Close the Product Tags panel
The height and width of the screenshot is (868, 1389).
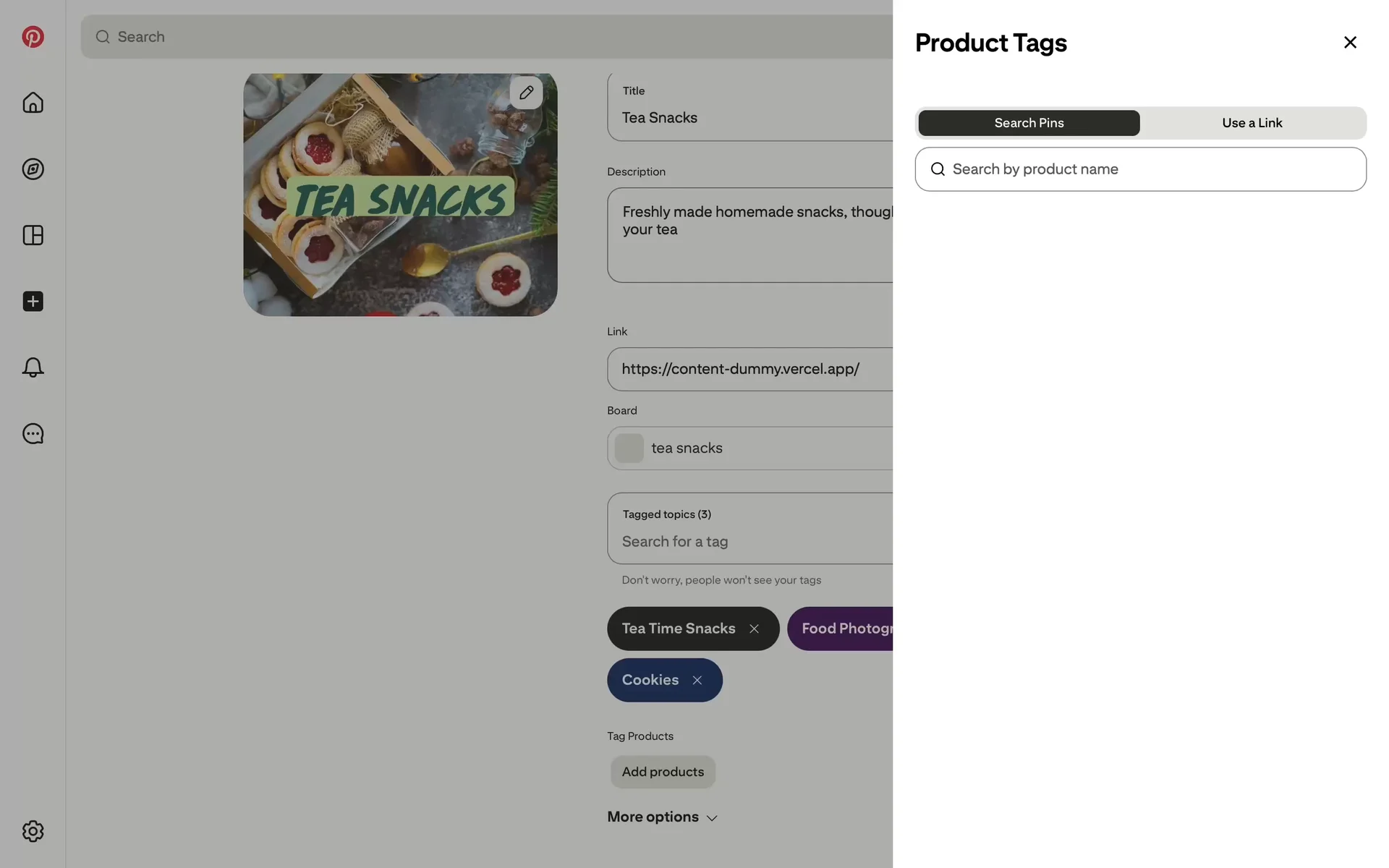pos(1349,43)
